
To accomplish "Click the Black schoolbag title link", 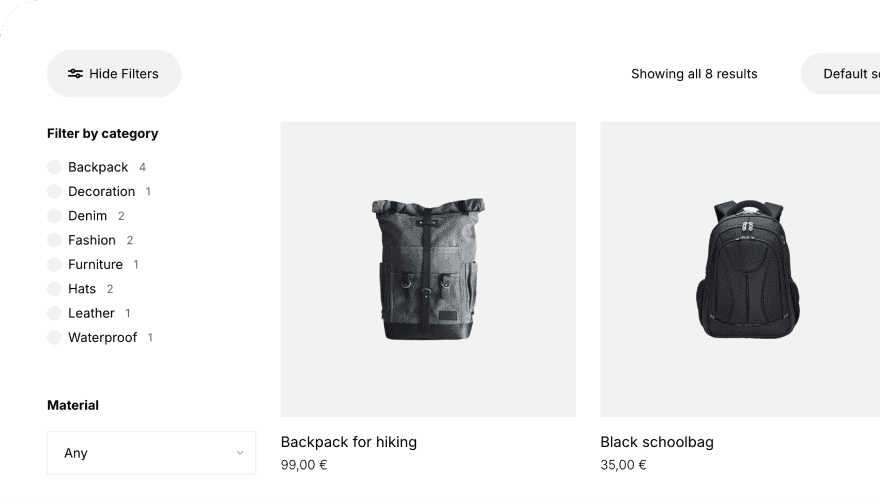I will [x=657, y=442].
